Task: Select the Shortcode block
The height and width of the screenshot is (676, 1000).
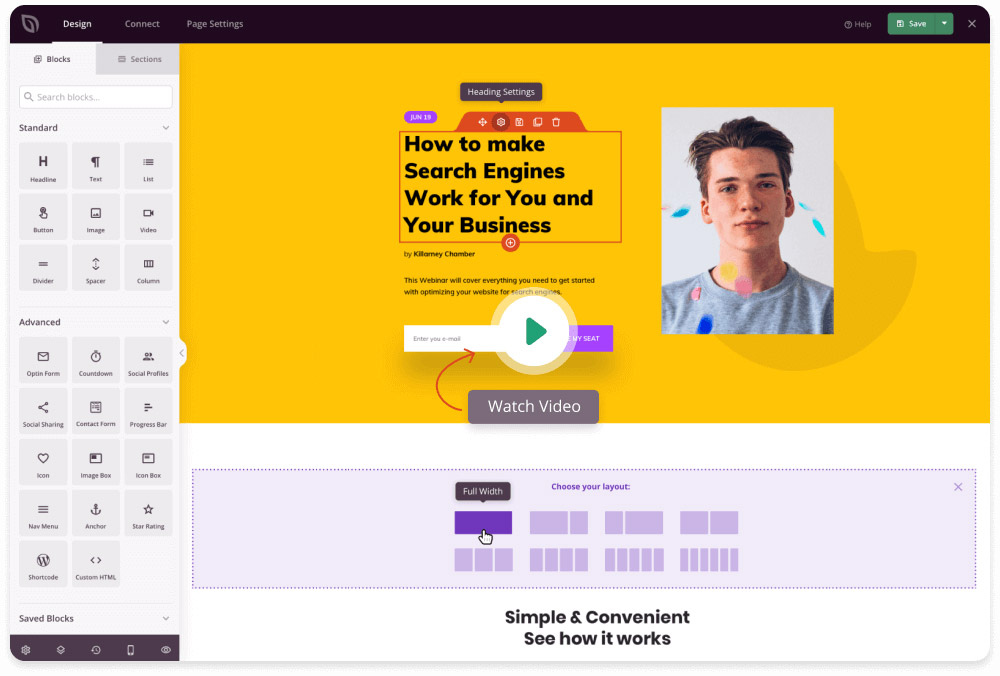Action: [x=43, y=565]
